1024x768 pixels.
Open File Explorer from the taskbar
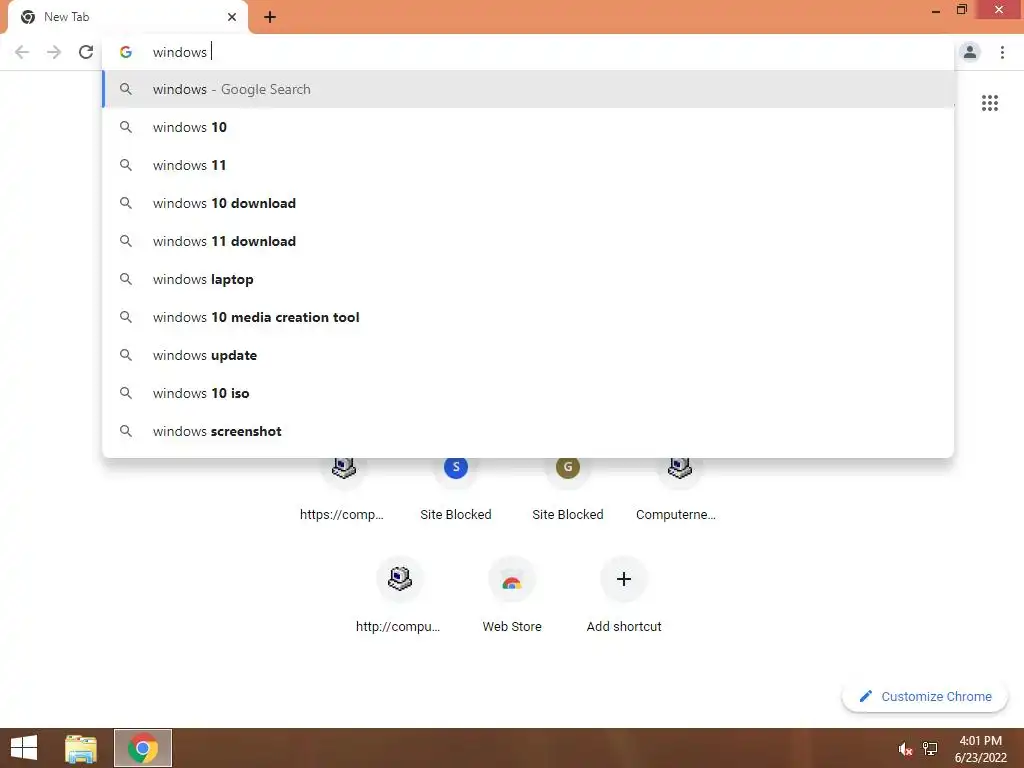coord(81,748)
